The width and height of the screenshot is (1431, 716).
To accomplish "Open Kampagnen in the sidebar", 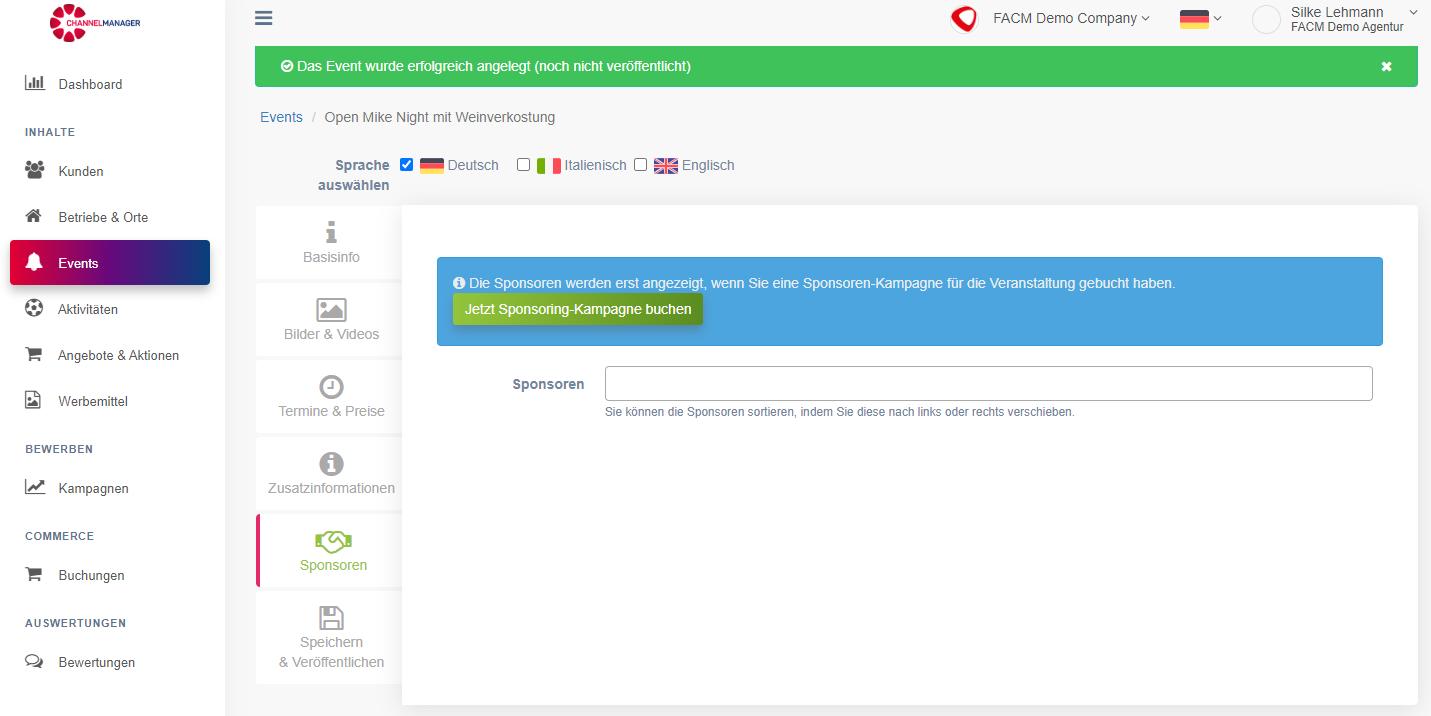I will [x=93, y=488].
